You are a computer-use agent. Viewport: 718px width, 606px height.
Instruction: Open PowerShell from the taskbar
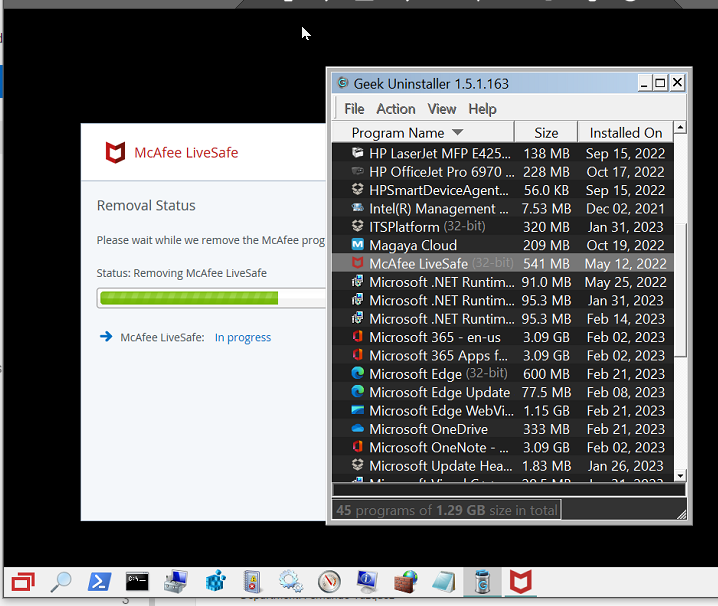99,582
